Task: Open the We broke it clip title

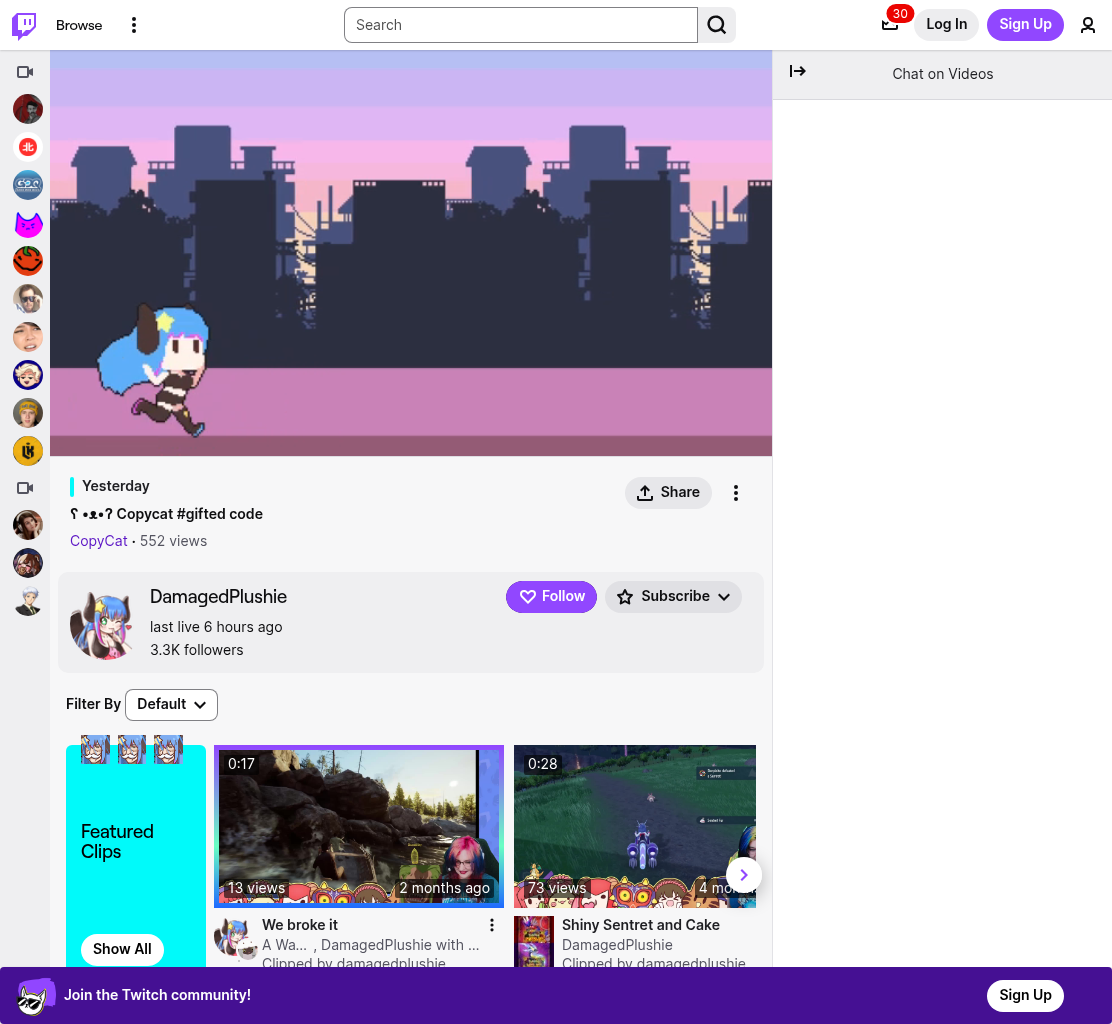Action: 299,925
